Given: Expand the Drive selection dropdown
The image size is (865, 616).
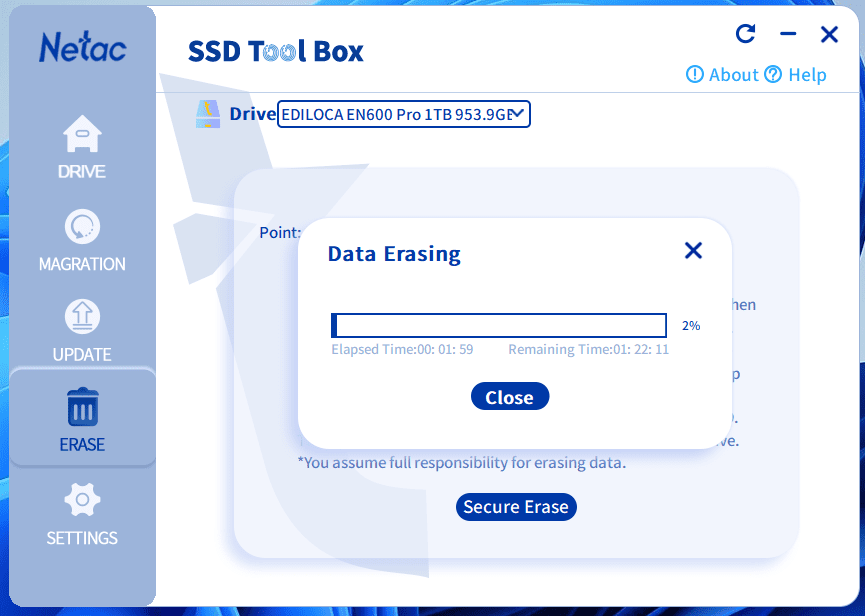Looking at the screenshot, I should [403, 114].
